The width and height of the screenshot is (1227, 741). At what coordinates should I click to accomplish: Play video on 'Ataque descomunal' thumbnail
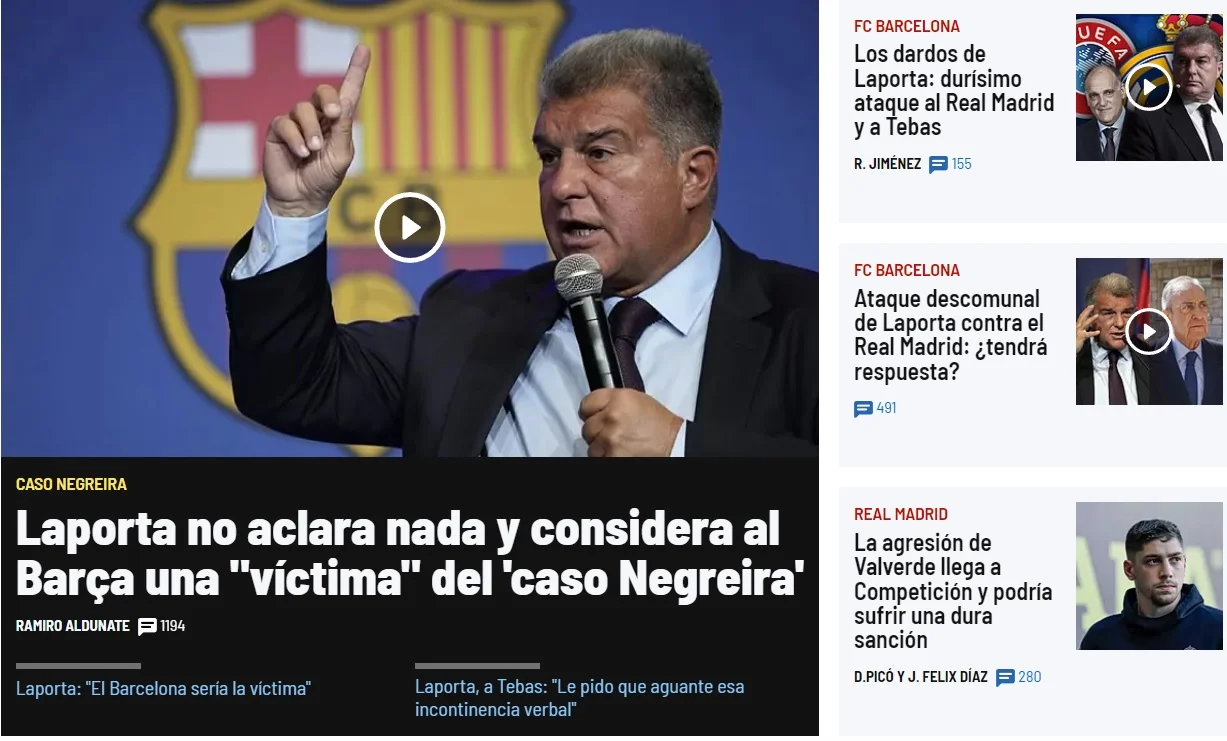(1149, 331)
